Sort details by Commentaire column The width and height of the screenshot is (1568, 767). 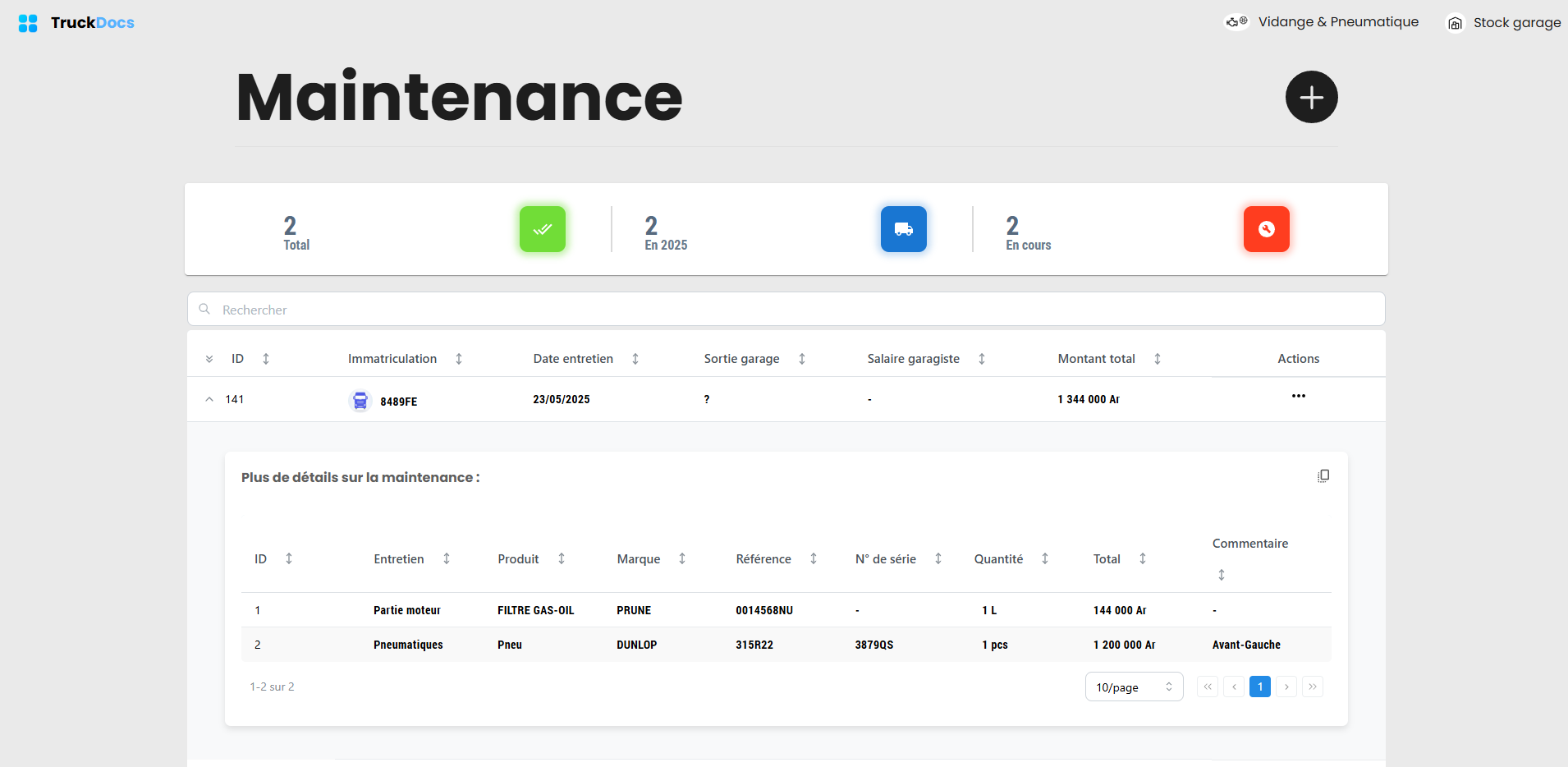tap(1222, 575)
